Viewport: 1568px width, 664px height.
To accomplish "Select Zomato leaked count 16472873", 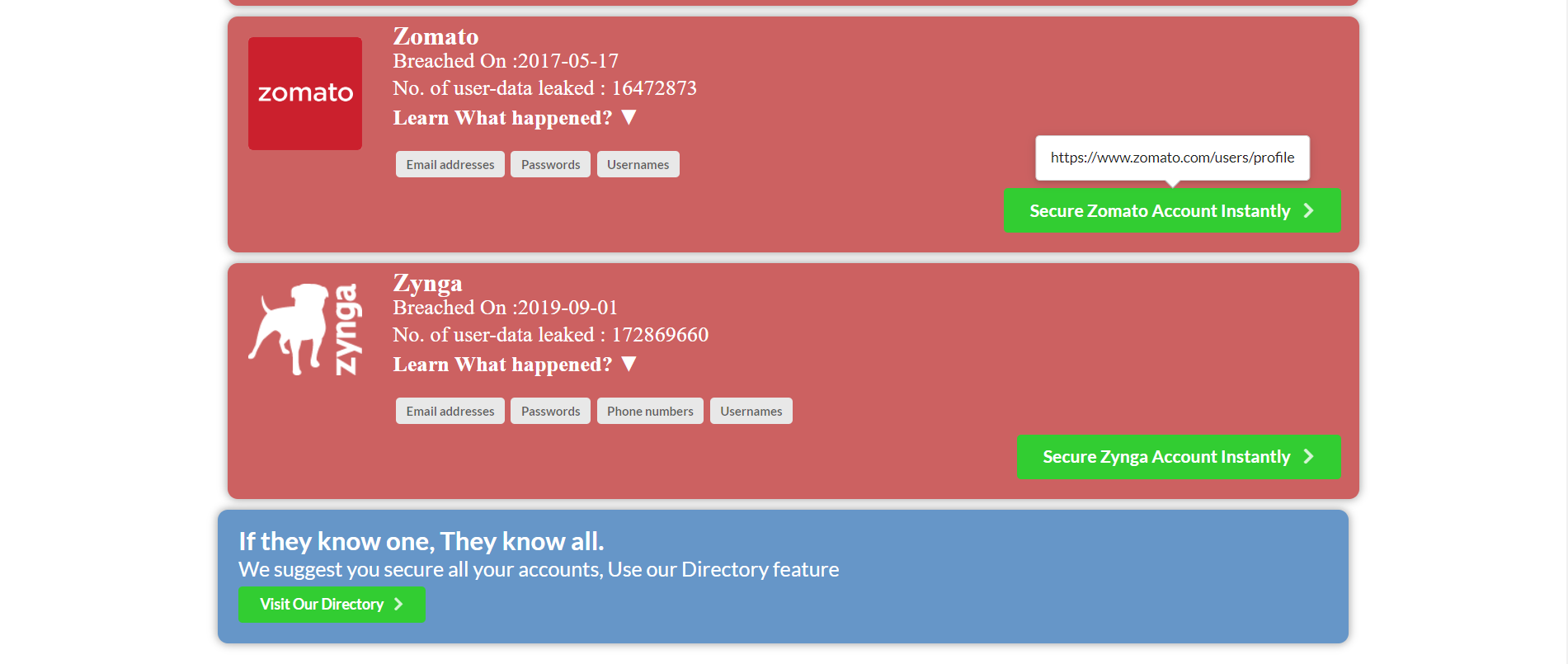I will coord(654,88).
